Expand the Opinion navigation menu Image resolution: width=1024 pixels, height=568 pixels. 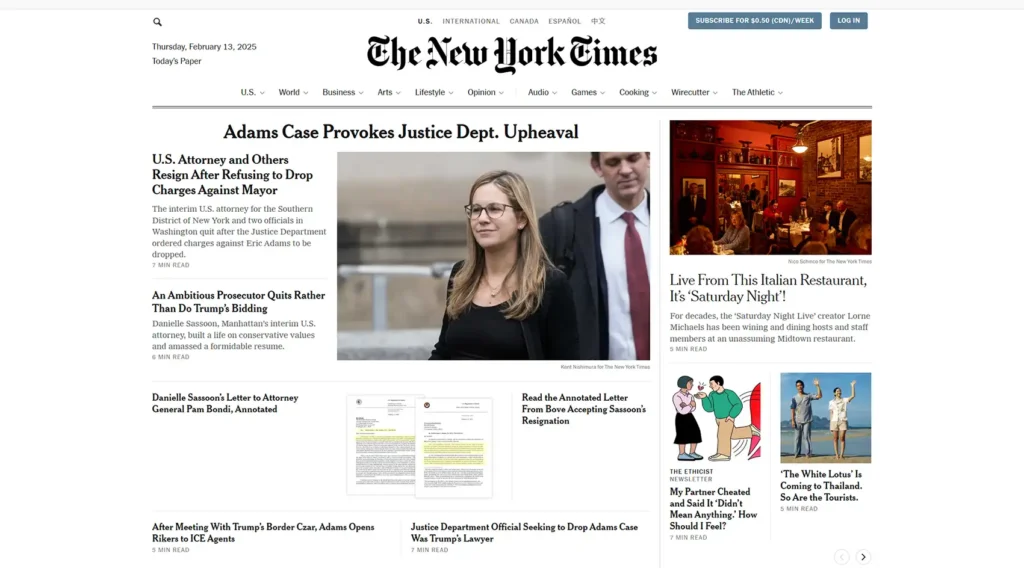click(x=485, y=93)
